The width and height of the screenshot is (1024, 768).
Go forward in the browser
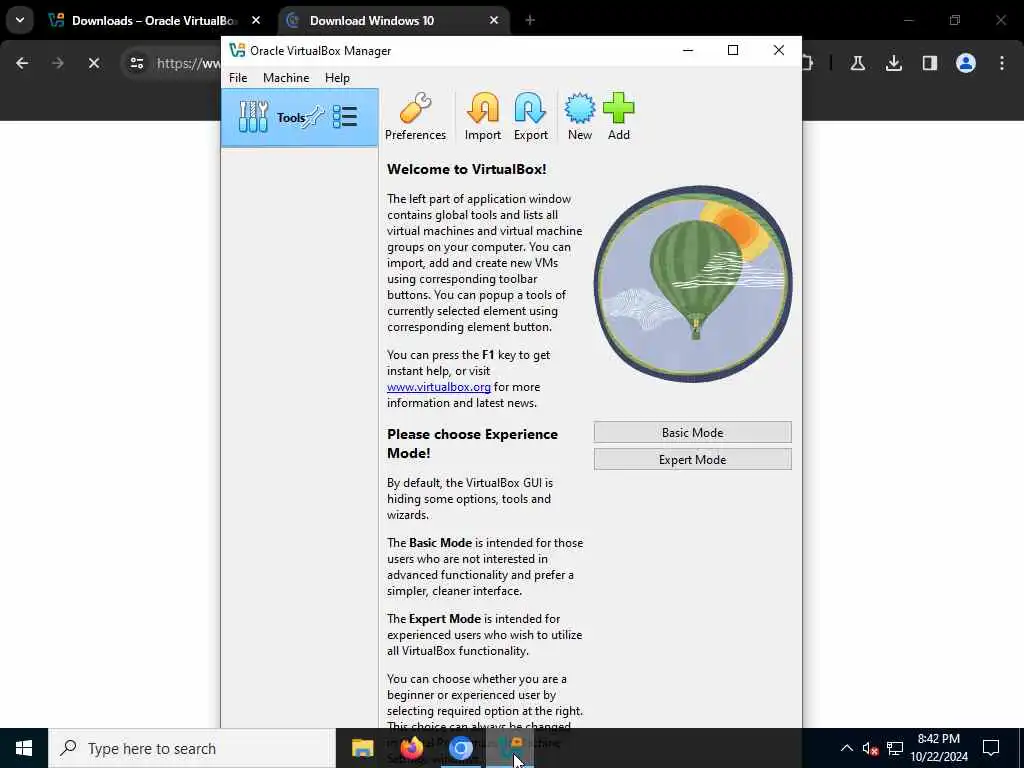pos(58,63)
